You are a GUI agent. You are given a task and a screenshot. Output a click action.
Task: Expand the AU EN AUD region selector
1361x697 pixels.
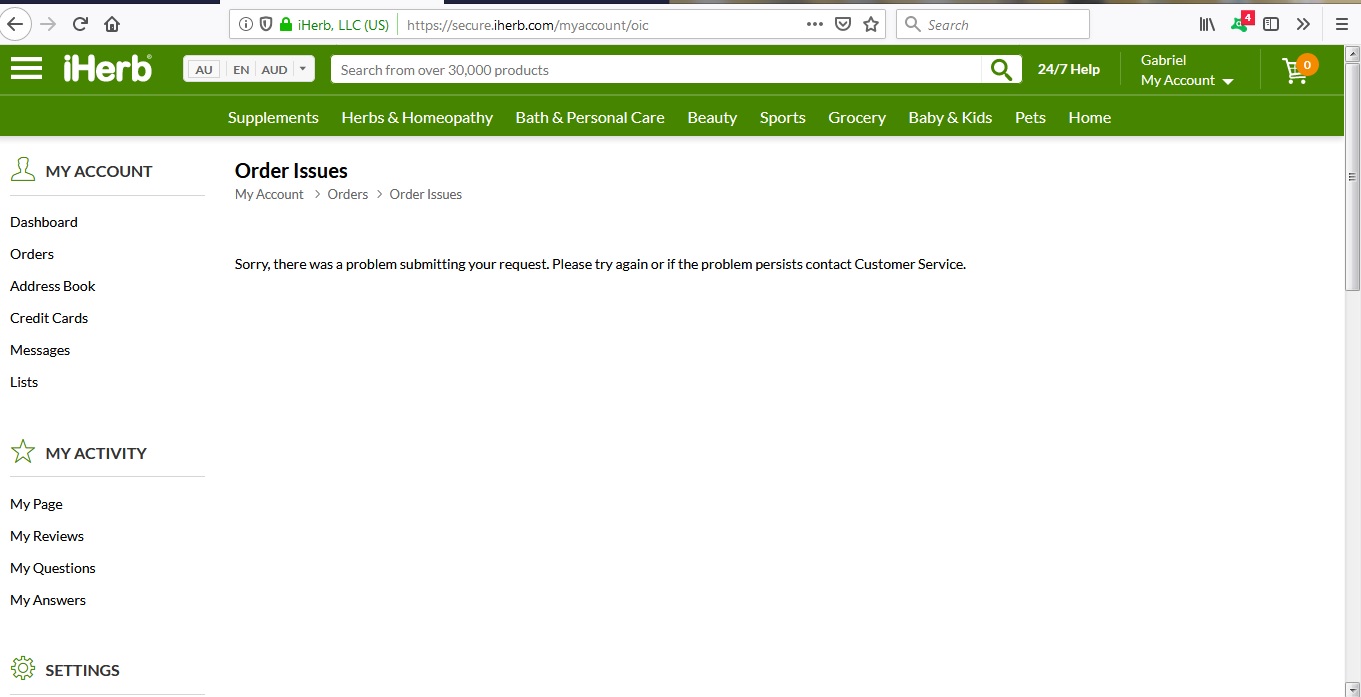pos(249,69)
